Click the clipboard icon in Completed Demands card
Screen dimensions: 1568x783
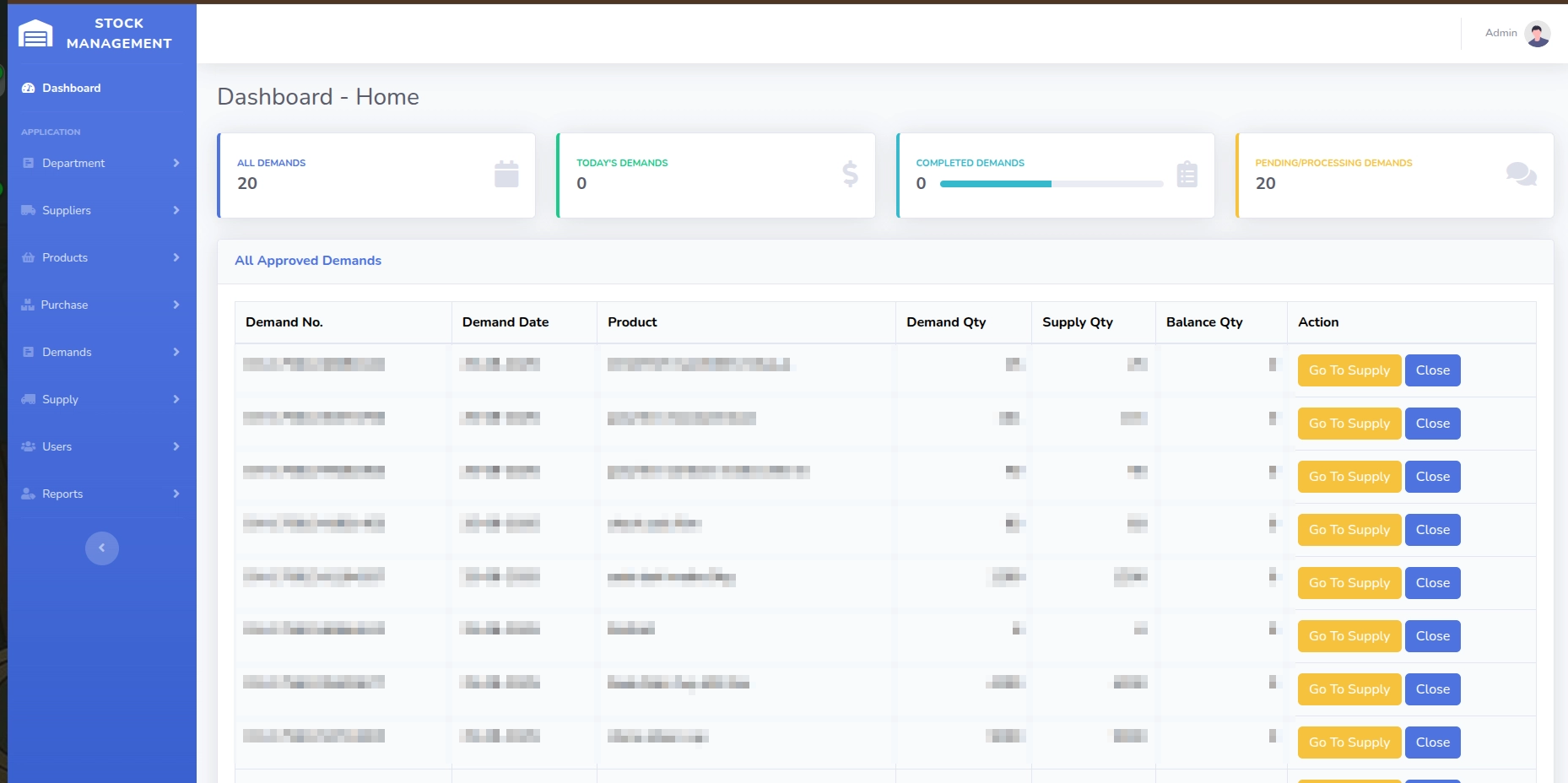(x=1187, y=175)
